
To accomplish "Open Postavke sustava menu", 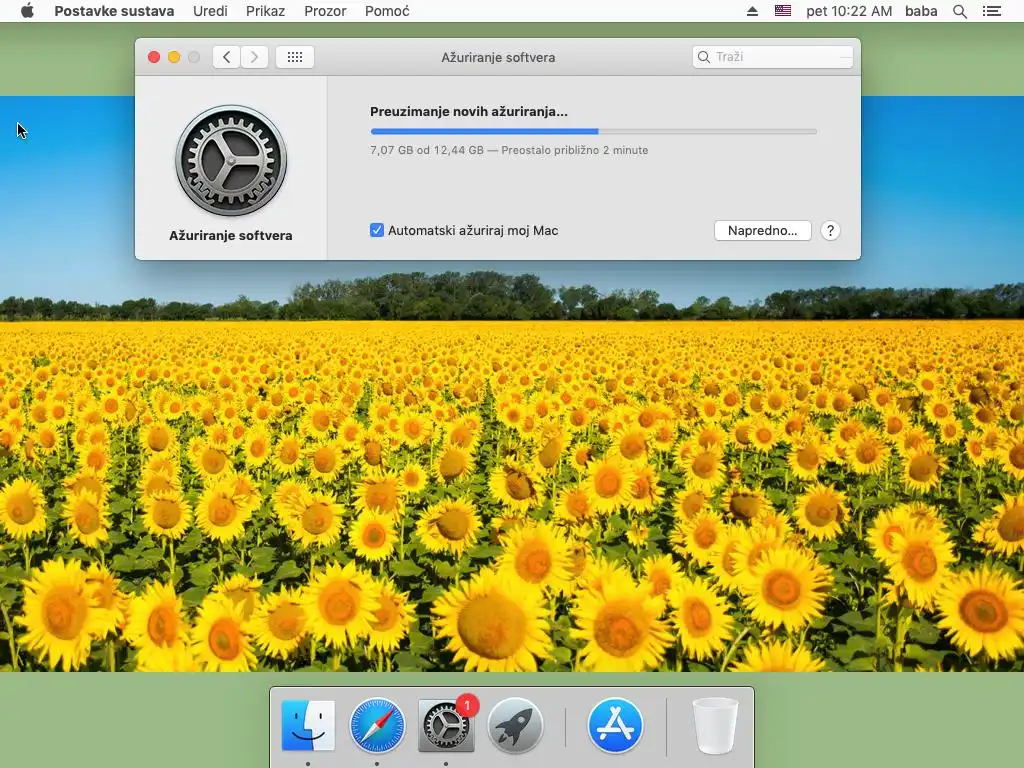I will [114, 11].
